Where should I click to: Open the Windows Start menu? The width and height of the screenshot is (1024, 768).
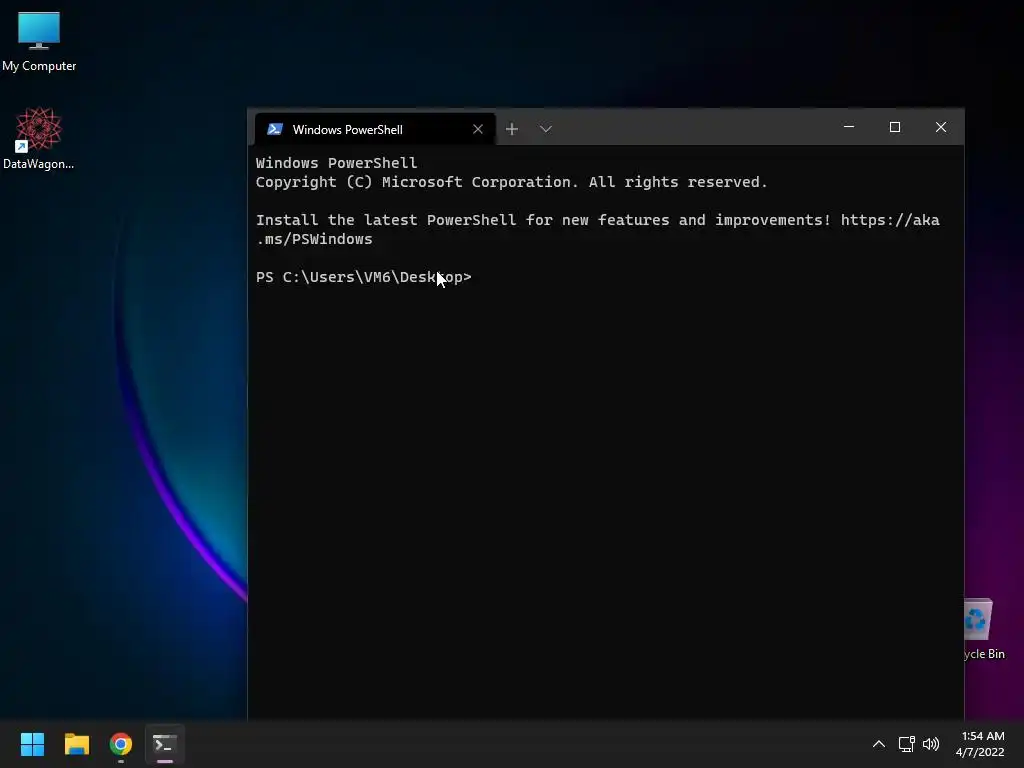tap(32, 744)
